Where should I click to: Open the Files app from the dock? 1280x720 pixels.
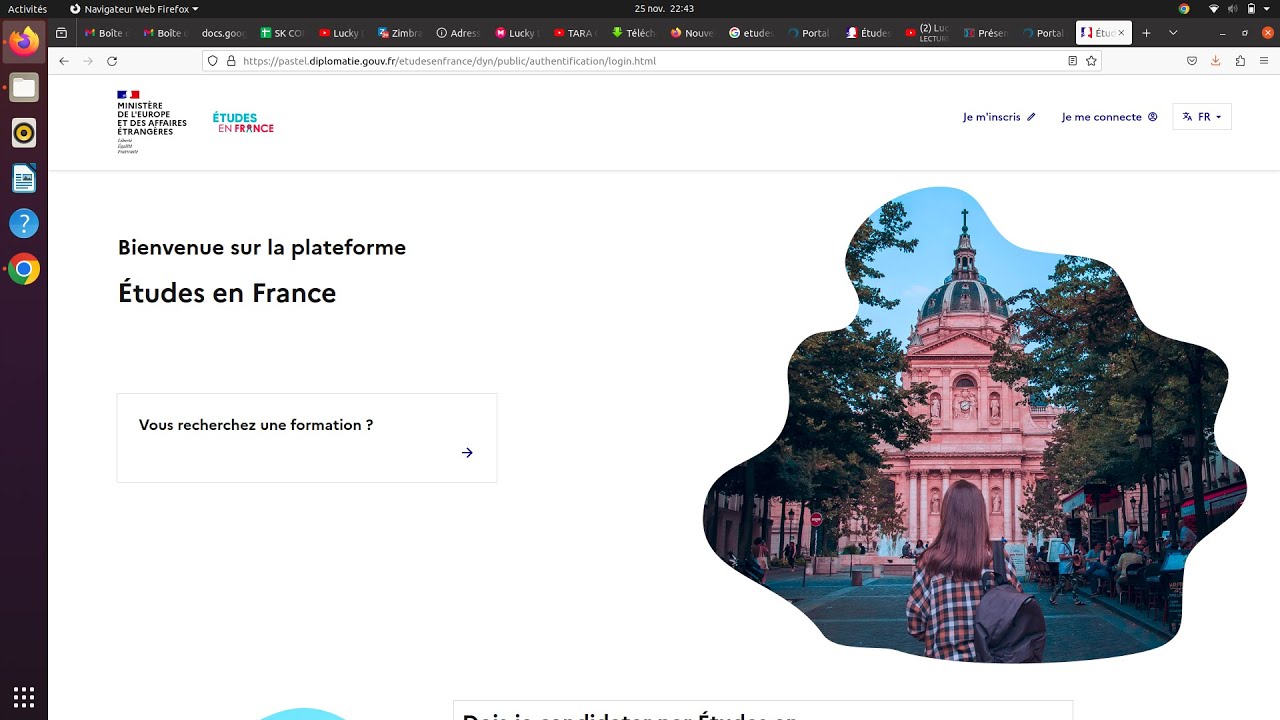(24, 88)
